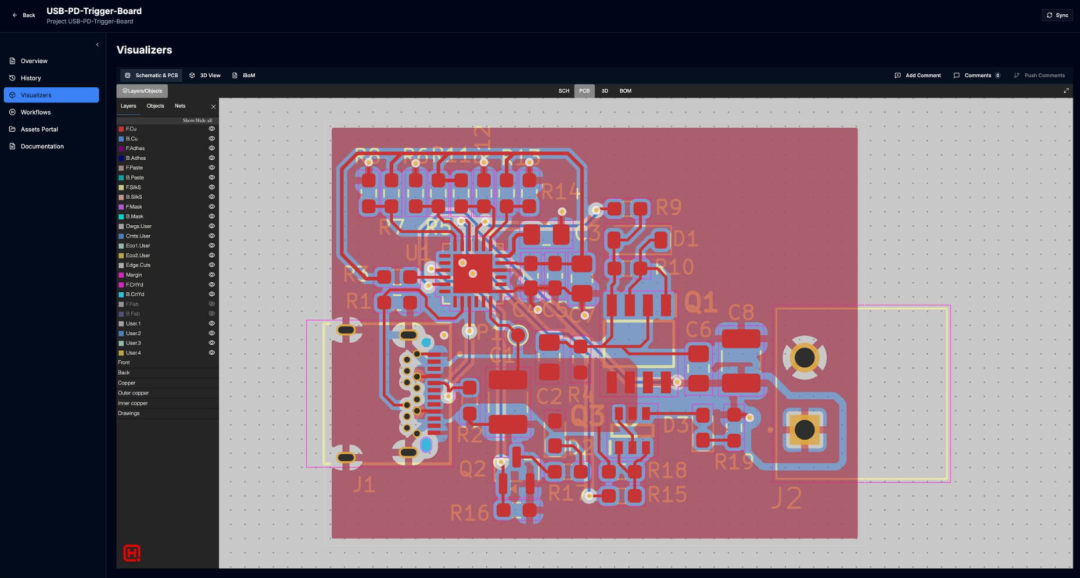This screenshot has width=1080, height=578.
Task: Click the Huawei-style red logo icon
Action: click(132, 553)
